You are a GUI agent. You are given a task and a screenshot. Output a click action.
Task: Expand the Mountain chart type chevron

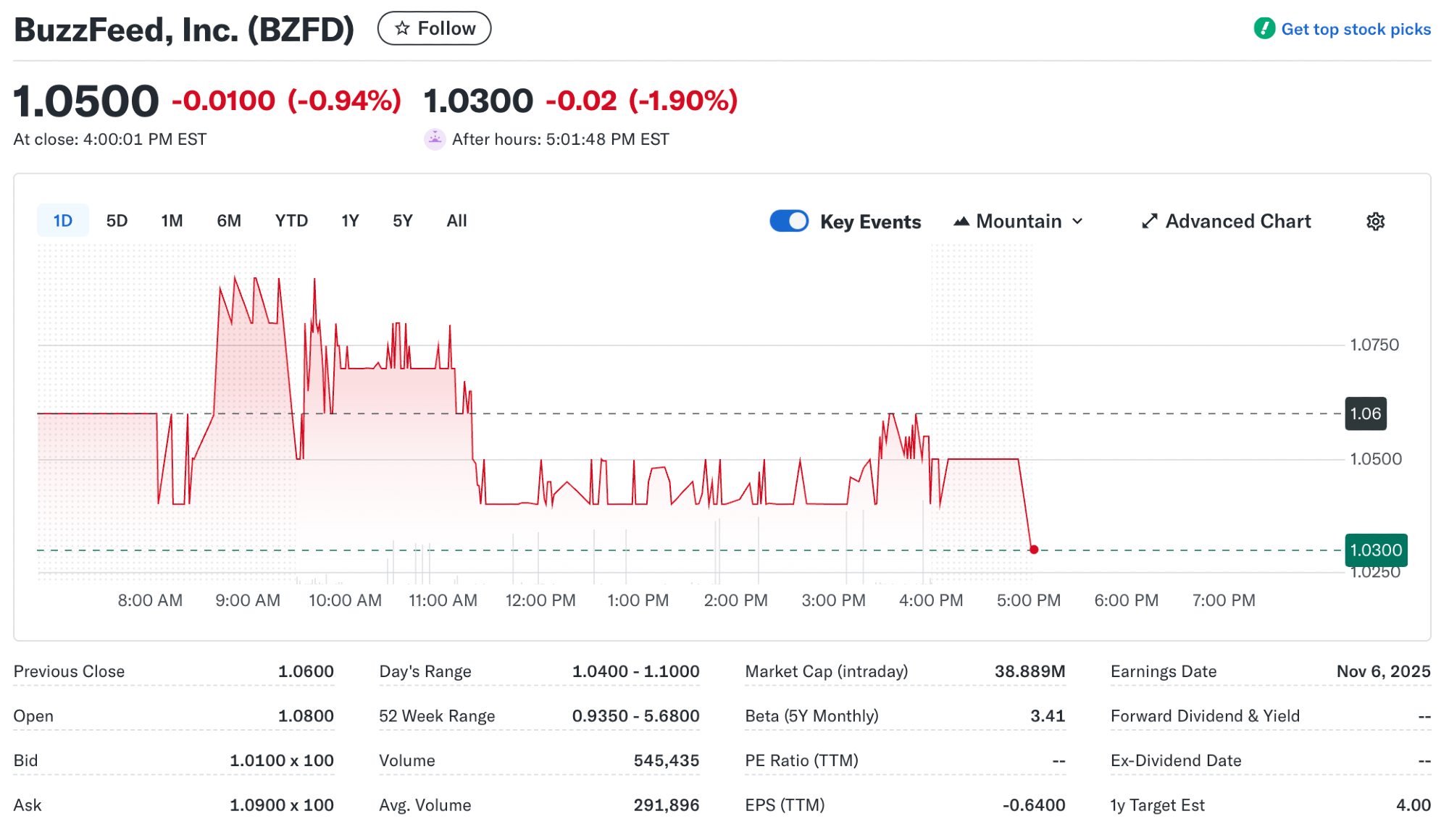point(1077,222)
